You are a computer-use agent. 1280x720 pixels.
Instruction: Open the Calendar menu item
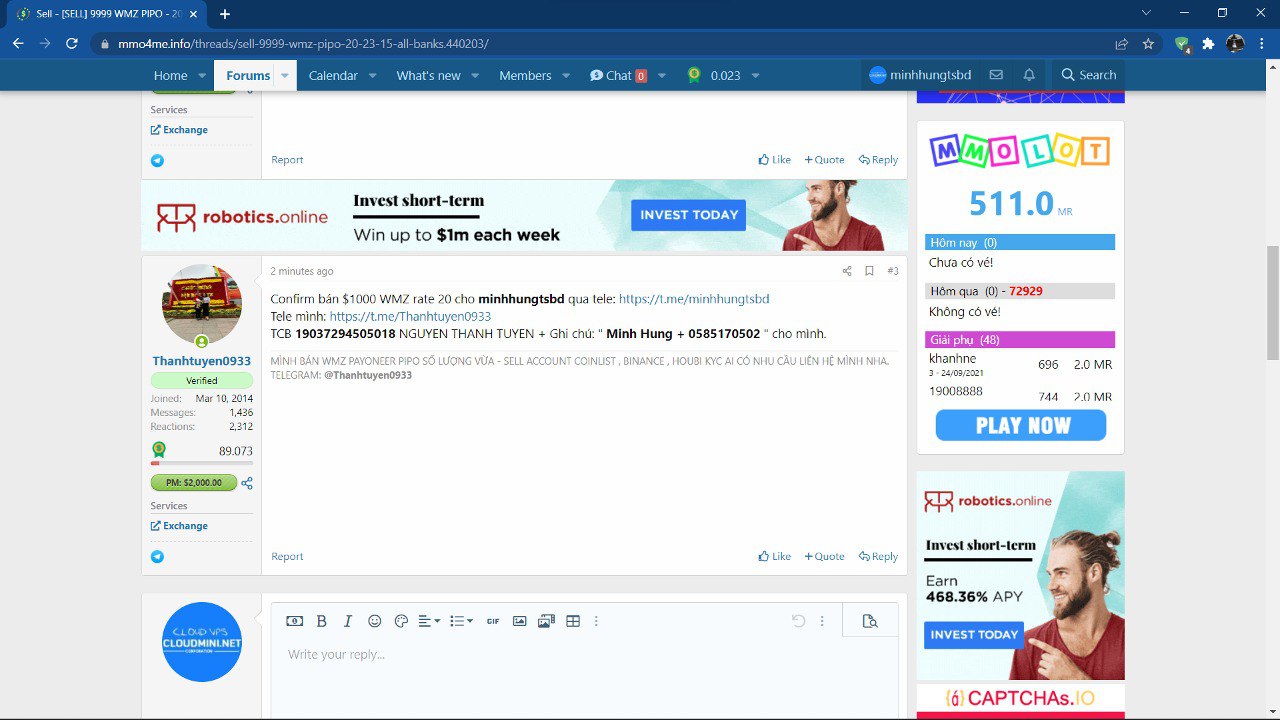[333, 75]
